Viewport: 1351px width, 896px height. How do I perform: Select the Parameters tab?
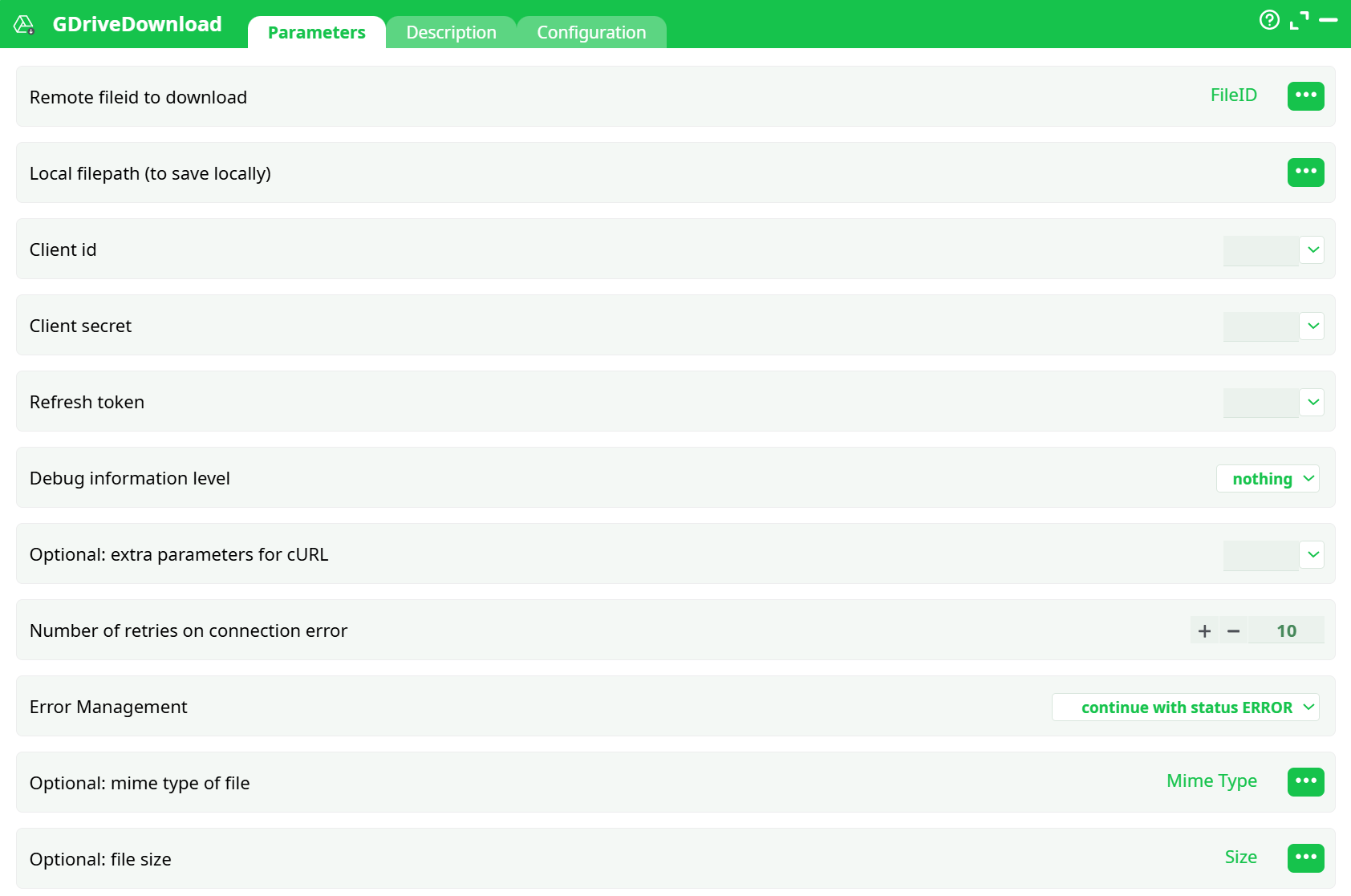click(x=316, y=33)
